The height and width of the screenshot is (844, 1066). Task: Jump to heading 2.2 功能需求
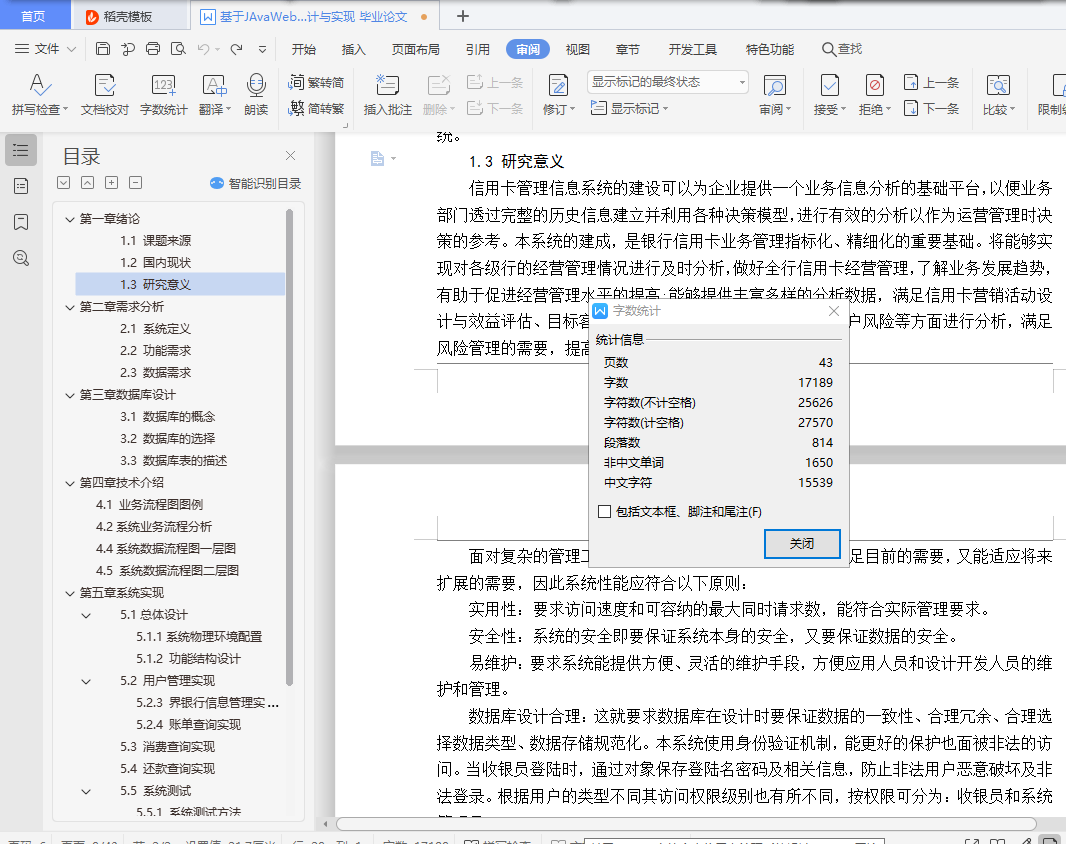[156, 351]
